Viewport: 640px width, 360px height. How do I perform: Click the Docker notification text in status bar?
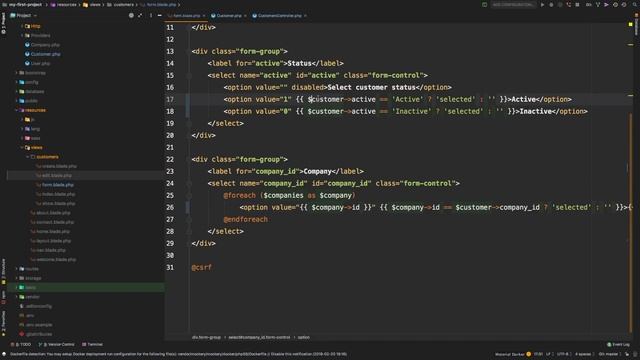tap(178, 354)
